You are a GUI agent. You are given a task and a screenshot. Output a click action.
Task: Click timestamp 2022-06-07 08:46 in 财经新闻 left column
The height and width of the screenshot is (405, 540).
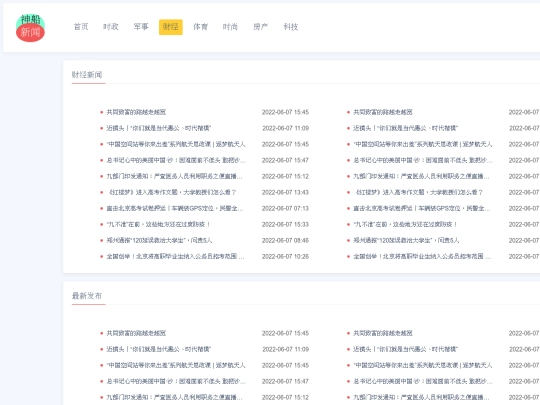pos(285,240)
